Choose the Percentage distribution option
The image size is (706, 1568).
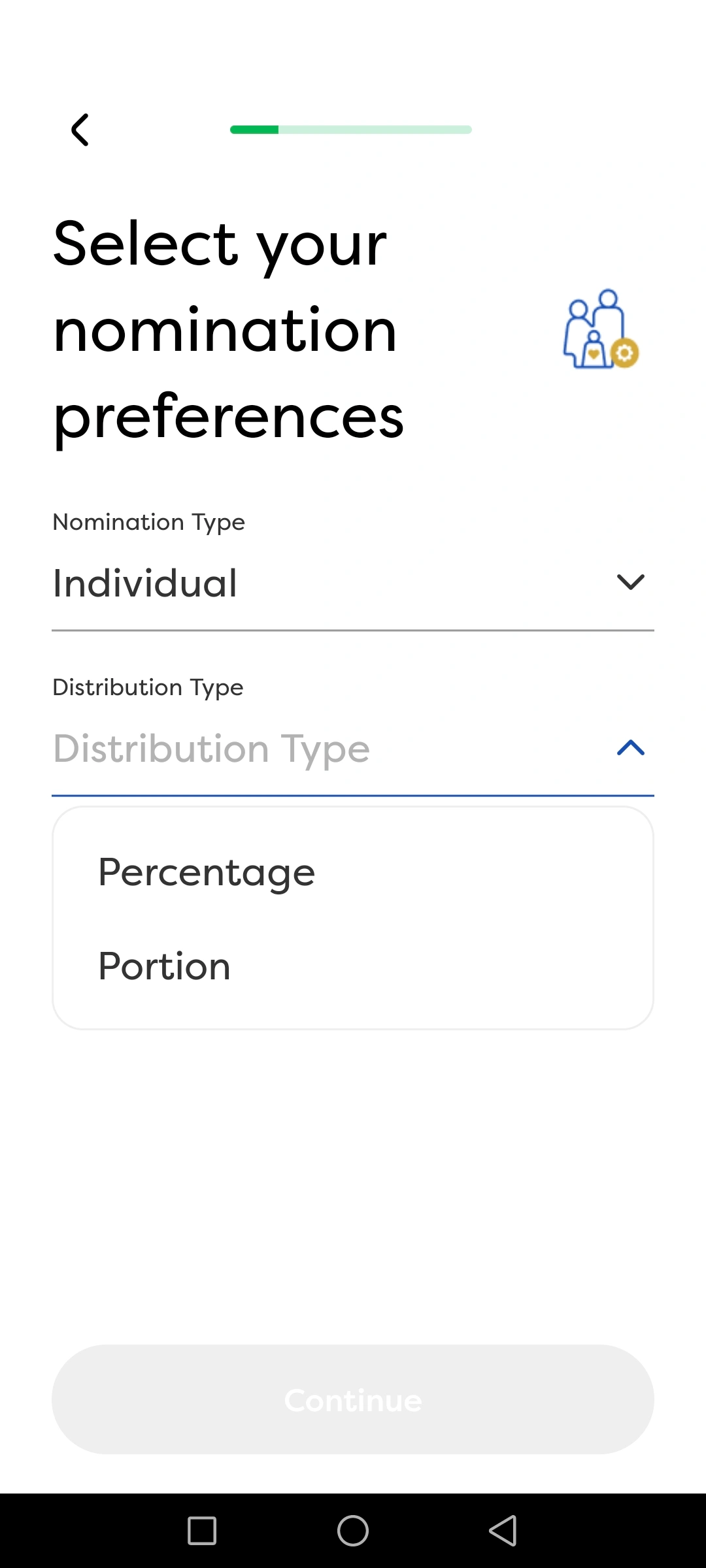pyautogui.click(x=207, y=872)
